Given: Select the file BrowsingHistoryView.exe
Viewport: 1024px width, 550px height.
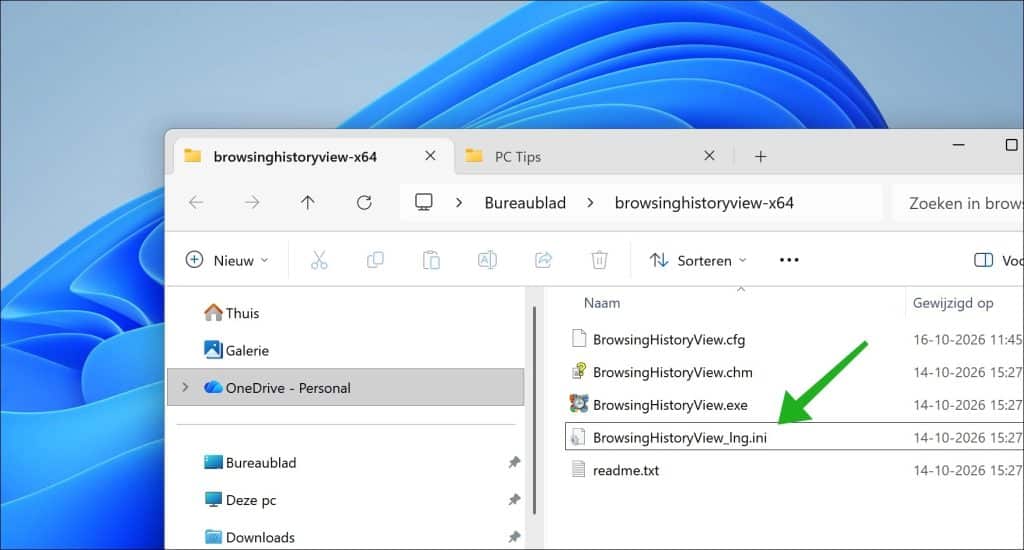Looking at the screenshot, I should pos(670,405).
